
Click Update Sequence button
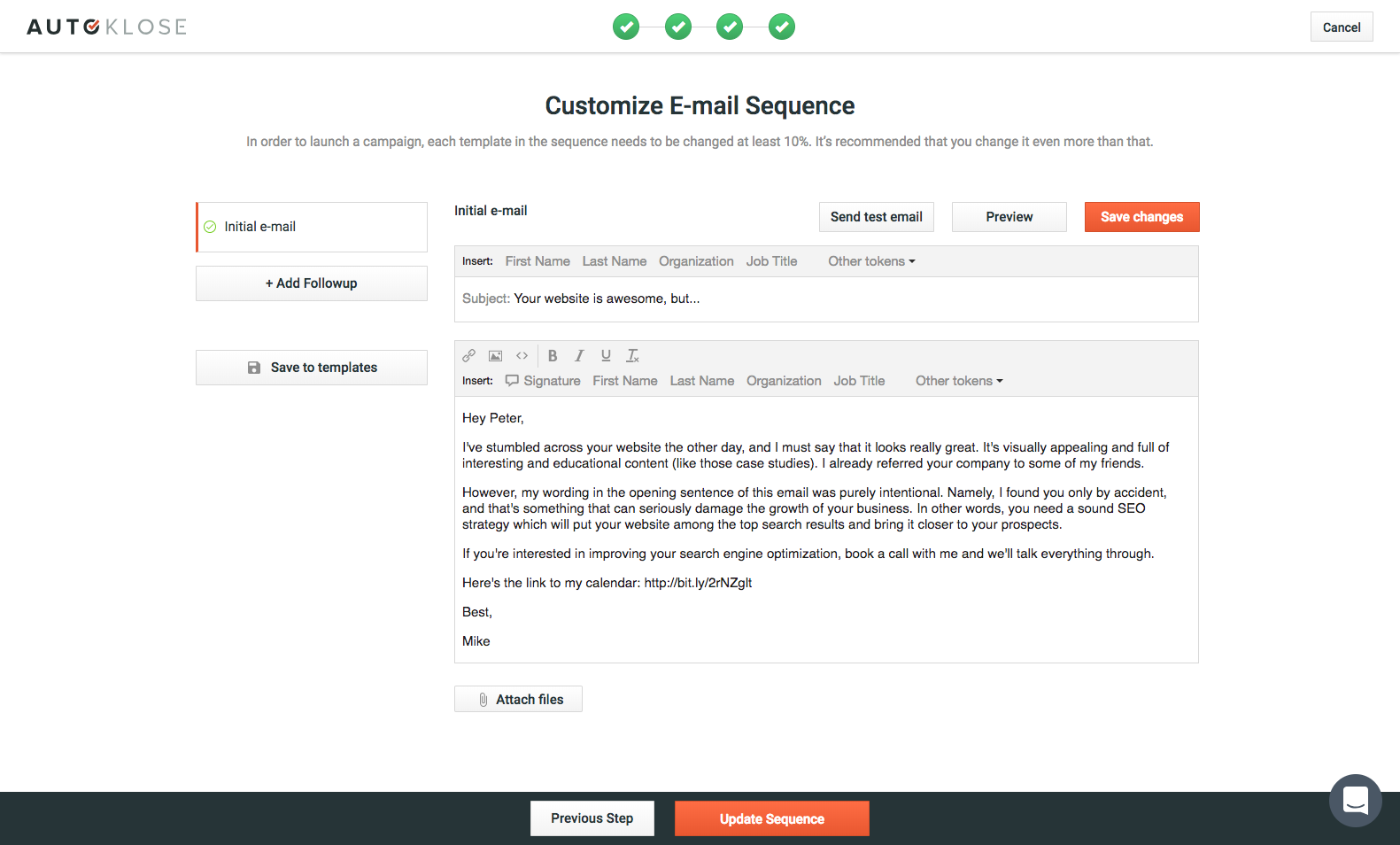772,818
